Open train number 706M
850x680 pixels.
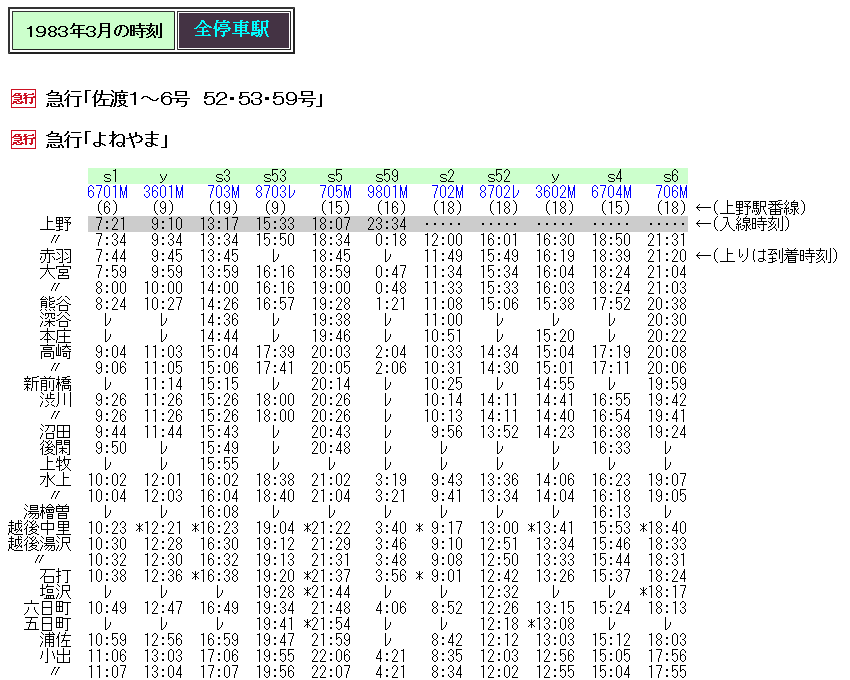pyautogui.click(x=671, y=192)
